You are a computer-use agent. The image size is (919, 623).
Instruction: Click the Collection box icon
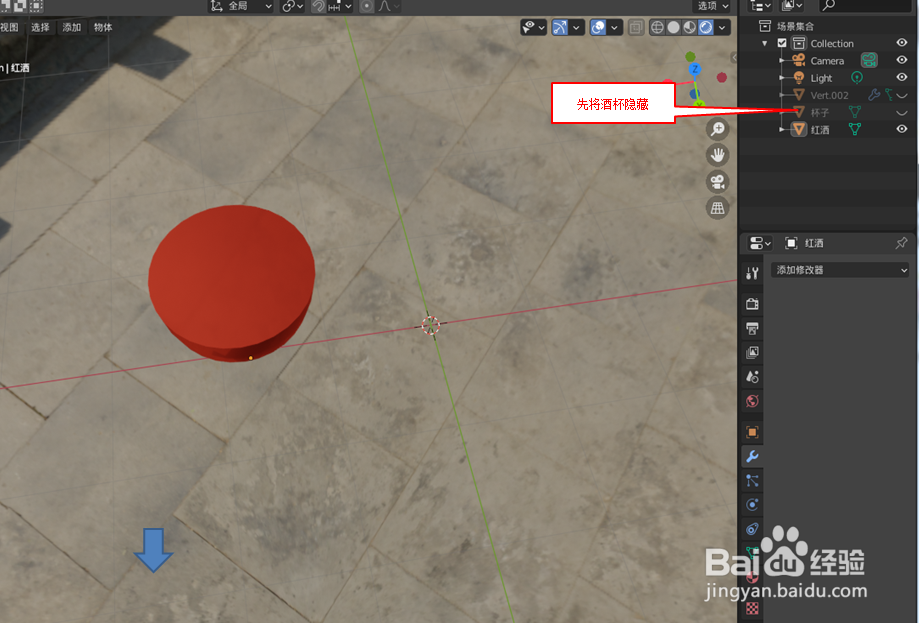799,43
